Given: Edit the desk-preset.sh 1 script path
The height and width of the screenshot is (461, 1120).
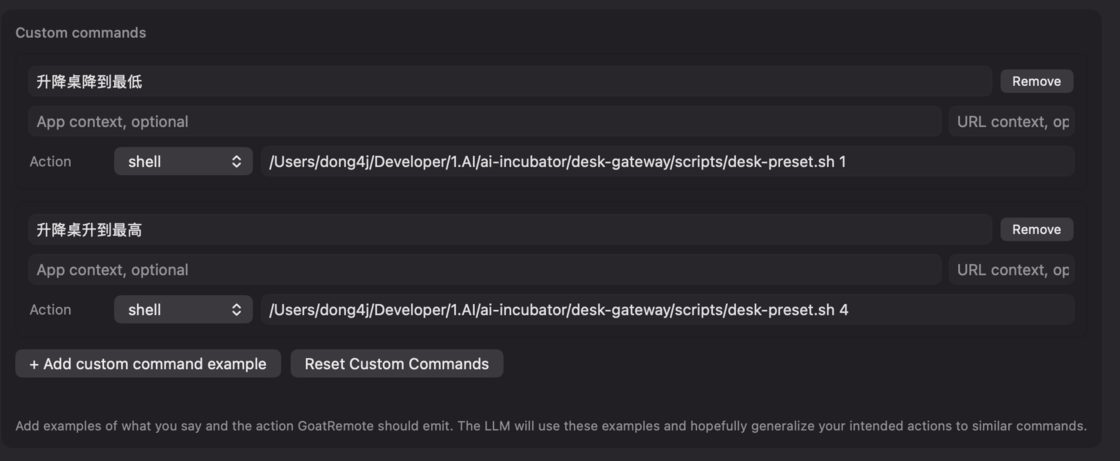Looking at the screenshot, I should (x=667, y=162).
